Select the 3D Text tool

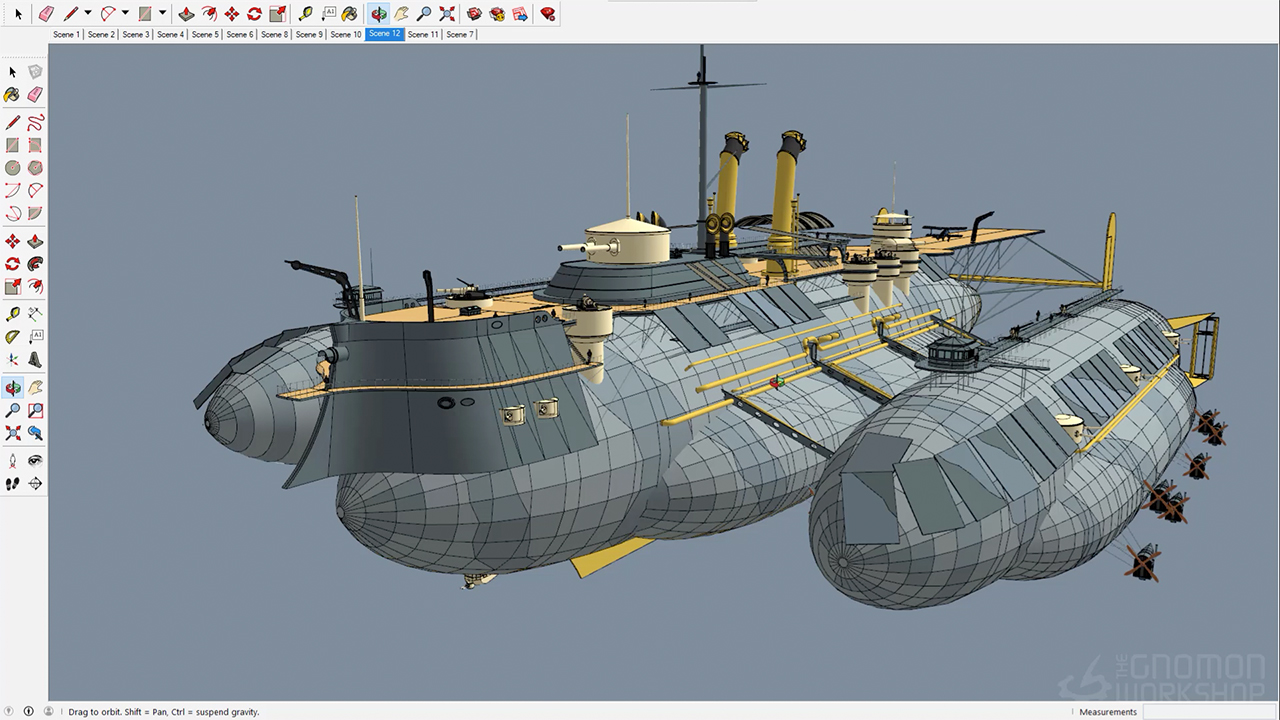(35, 361)
